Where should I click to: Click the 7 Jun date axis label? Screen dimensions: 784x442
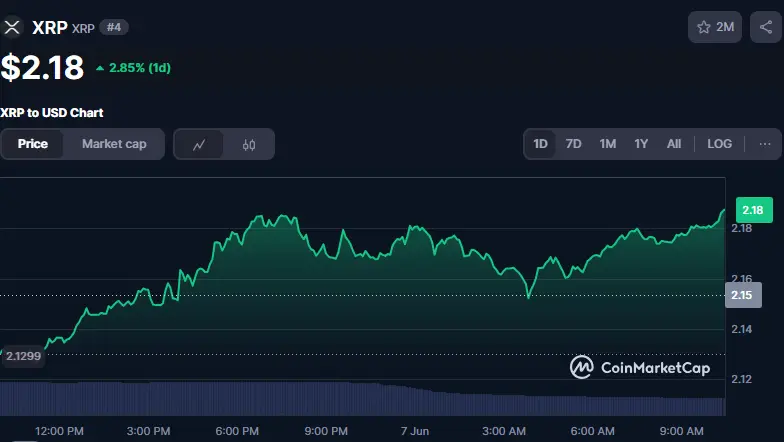(414, 431)
